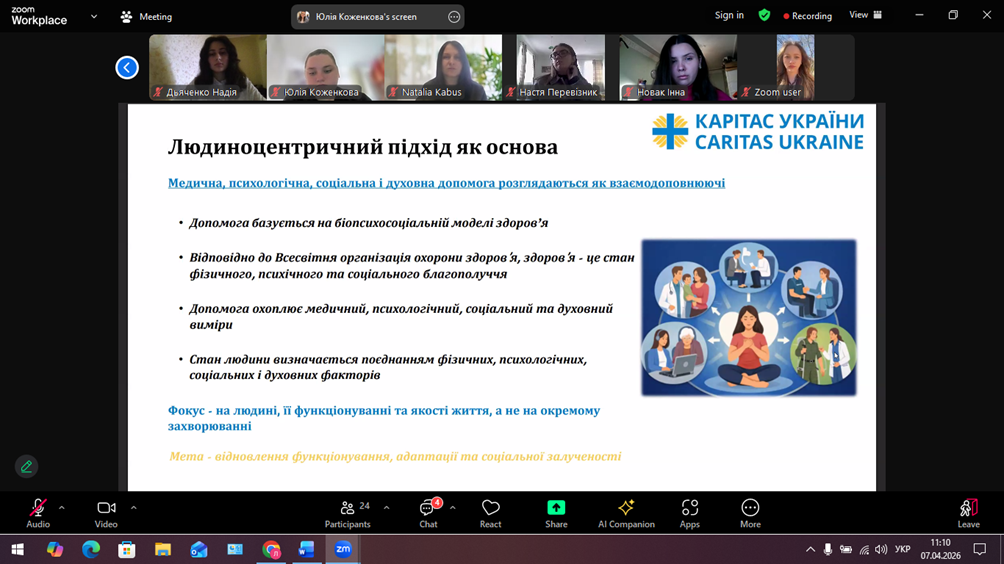Open the More options menu
The height and width of the screenshot is (564, 1004).
tap(750, 513)
